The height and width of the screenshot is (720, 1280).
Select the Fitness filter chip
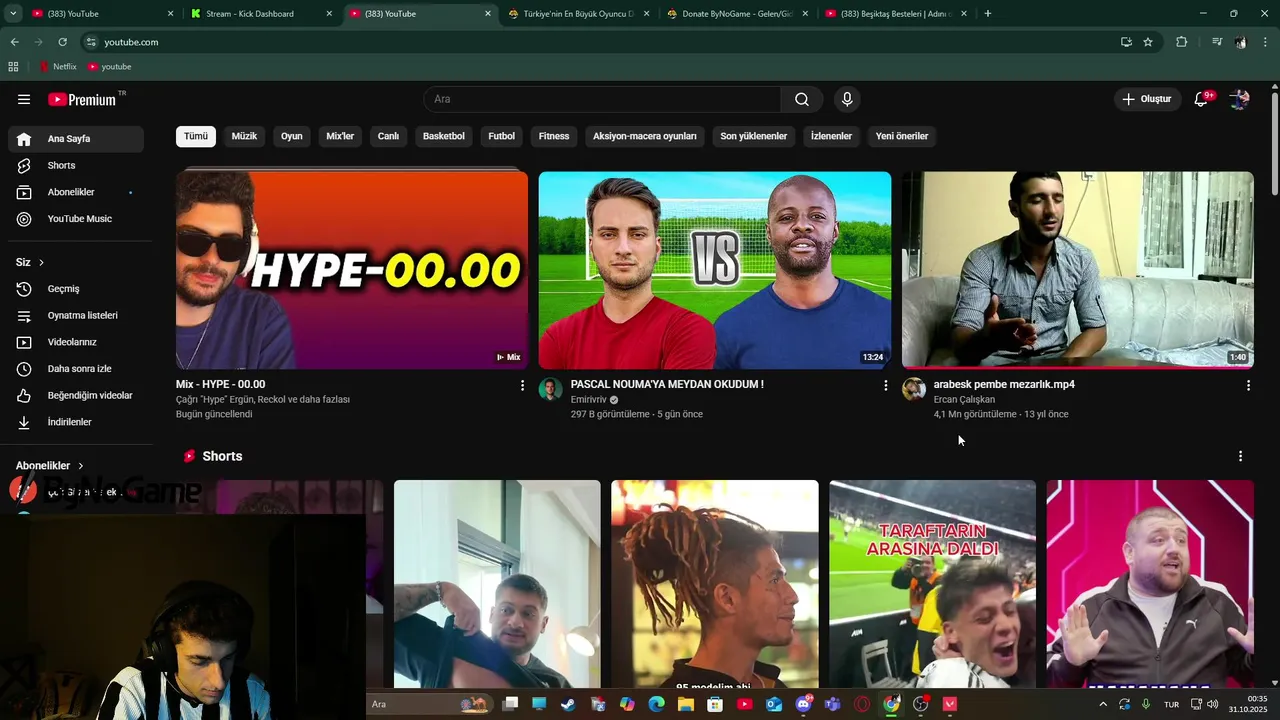[x=554, y=136]
